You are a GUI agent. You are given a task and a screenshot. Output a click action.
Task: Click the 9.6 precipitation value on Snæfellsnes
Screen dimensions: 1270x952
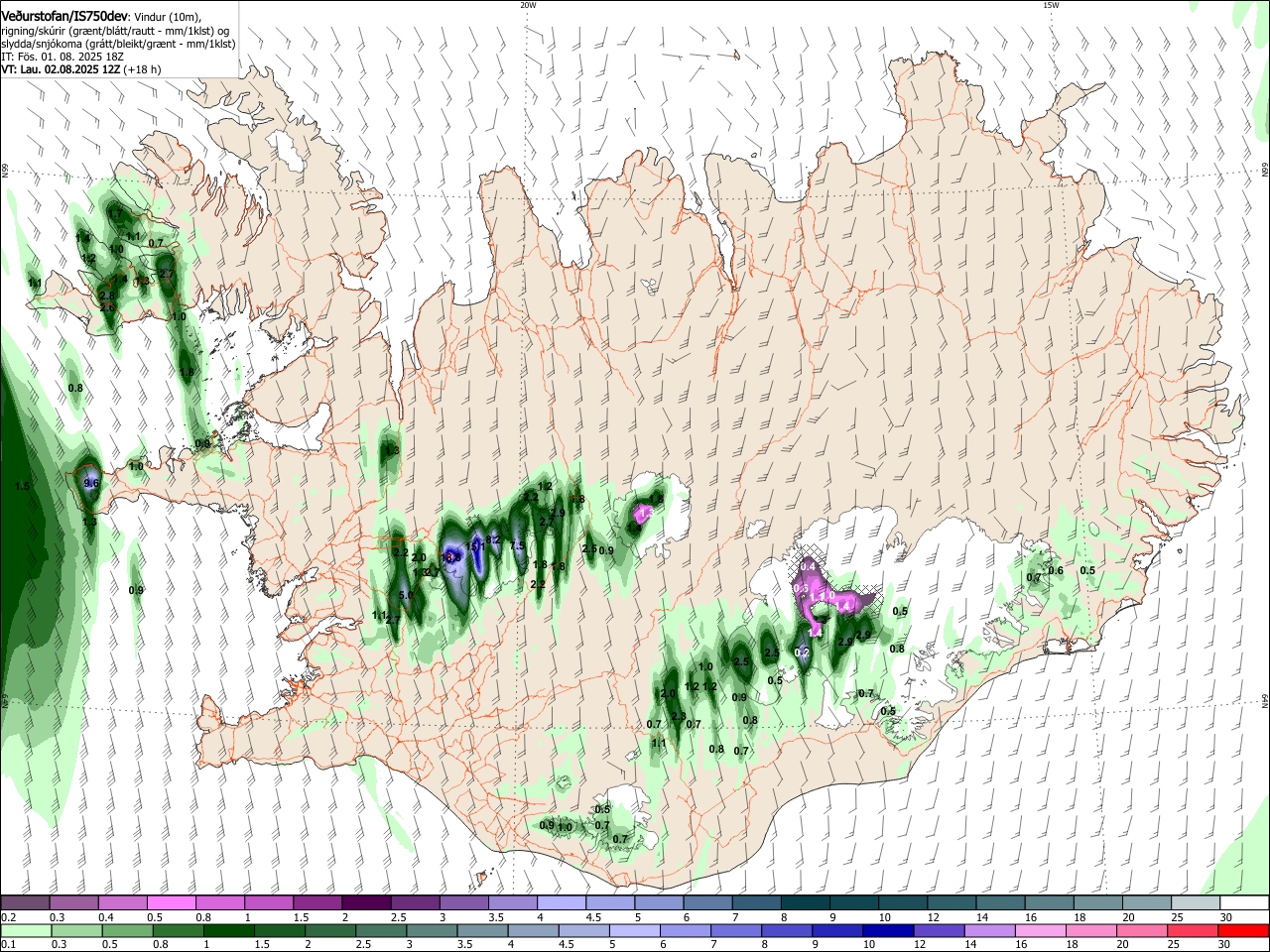(91, 483)
